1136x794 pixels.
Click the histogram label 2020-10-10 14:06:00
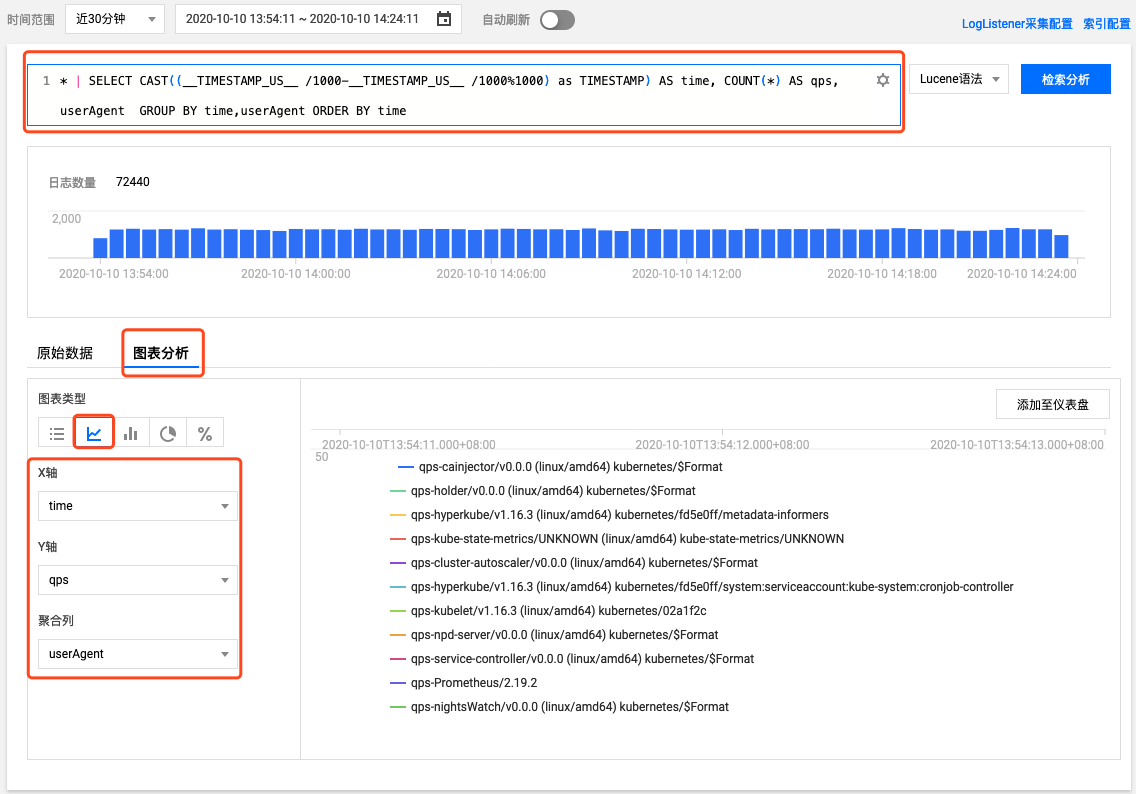[x=491, y=274]
